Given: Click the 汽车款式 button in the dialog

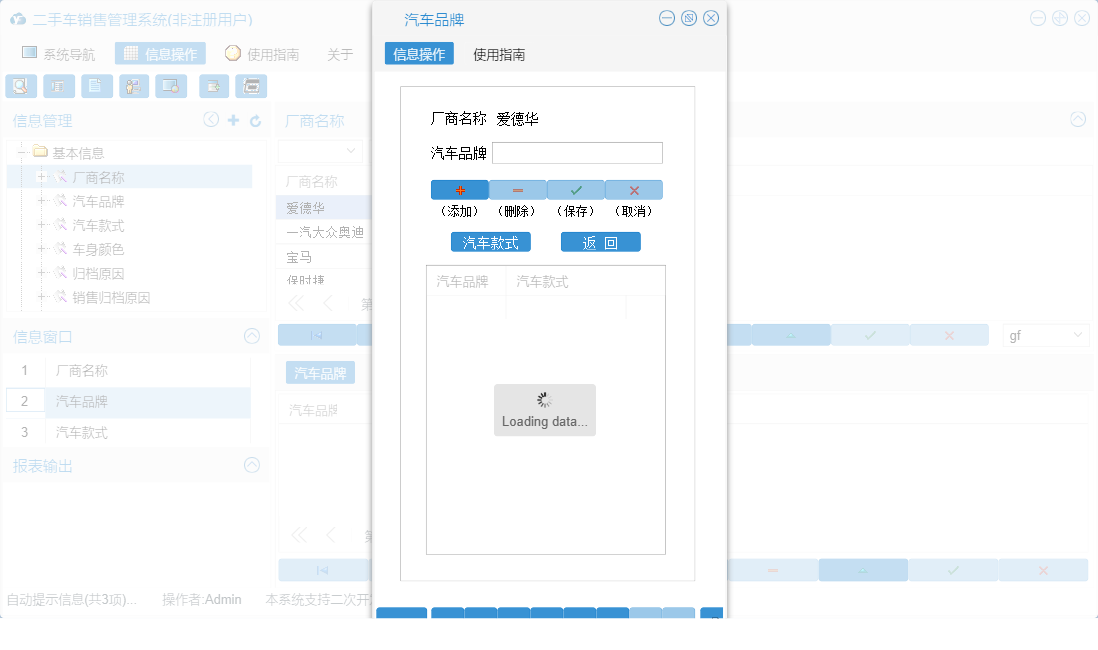Looking at the screenshot, I should [x=491, y=241].
